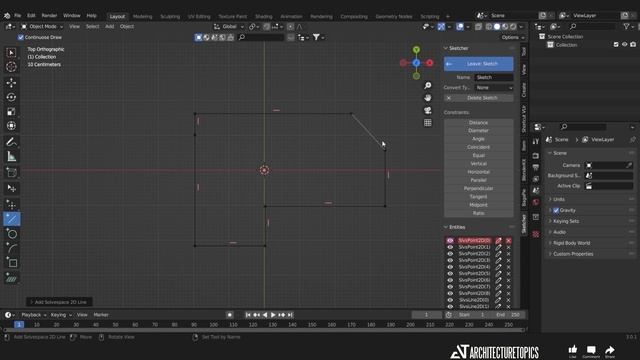Toggle Collection visibility eye in Outliner
Viewport: 640px width, 360px height.
624,44
